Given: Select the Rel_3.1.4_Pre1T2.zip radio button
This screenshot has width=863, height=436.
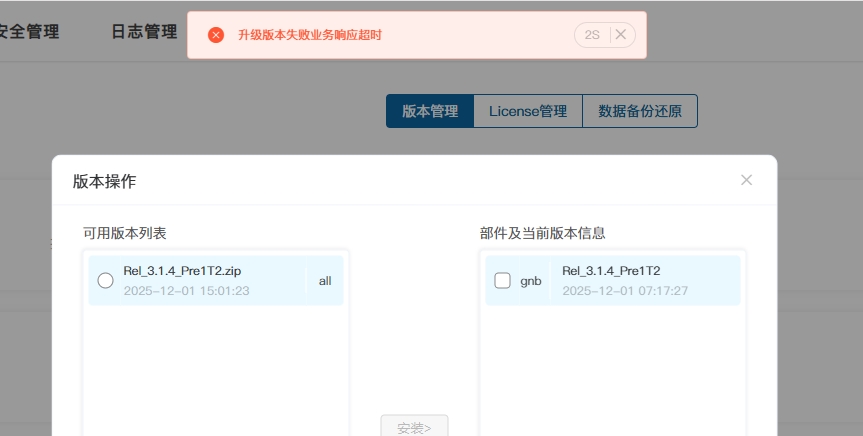Looking at the screenshot, I should [x=105, y=281].
